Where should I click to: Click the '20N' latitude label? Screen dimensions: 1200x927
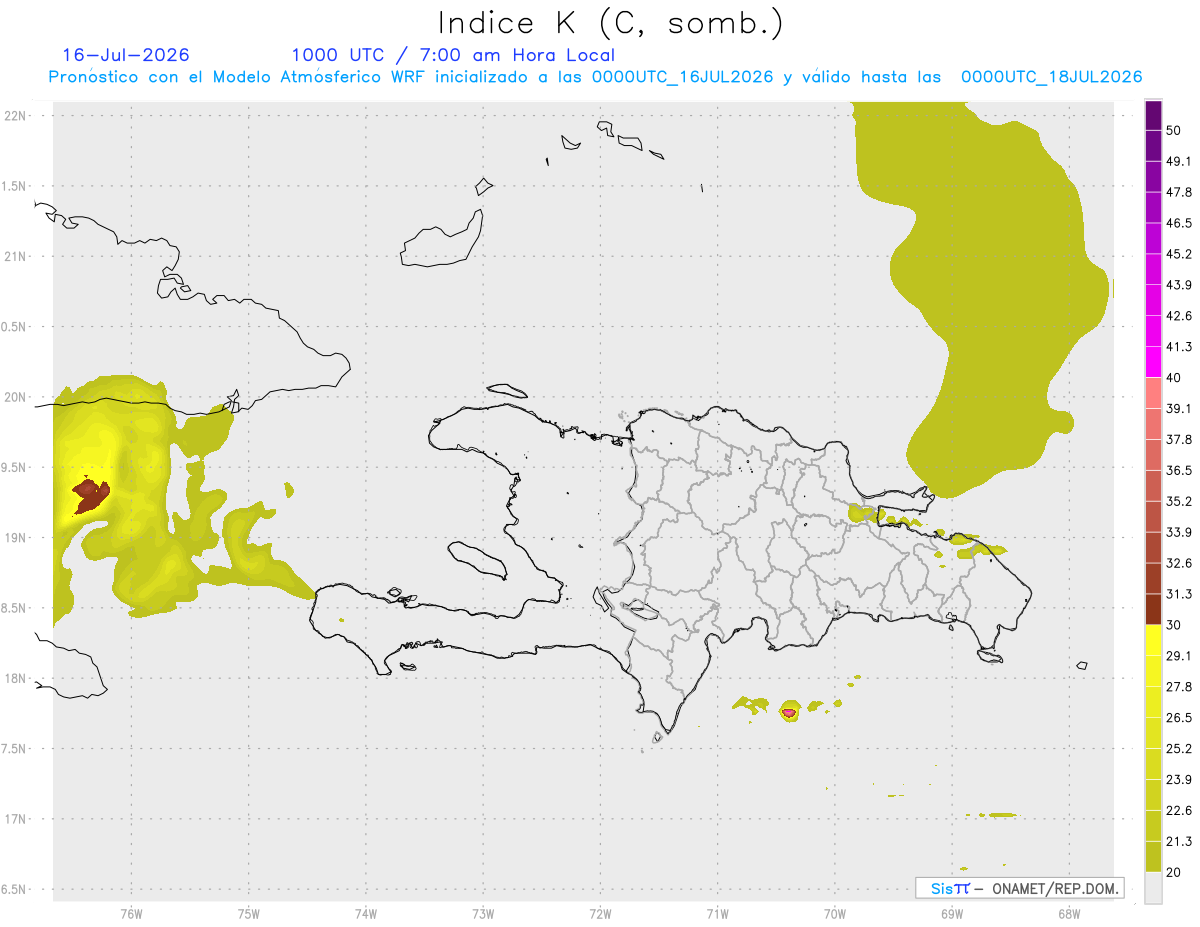pyautogui.click(x=16, y=397)
